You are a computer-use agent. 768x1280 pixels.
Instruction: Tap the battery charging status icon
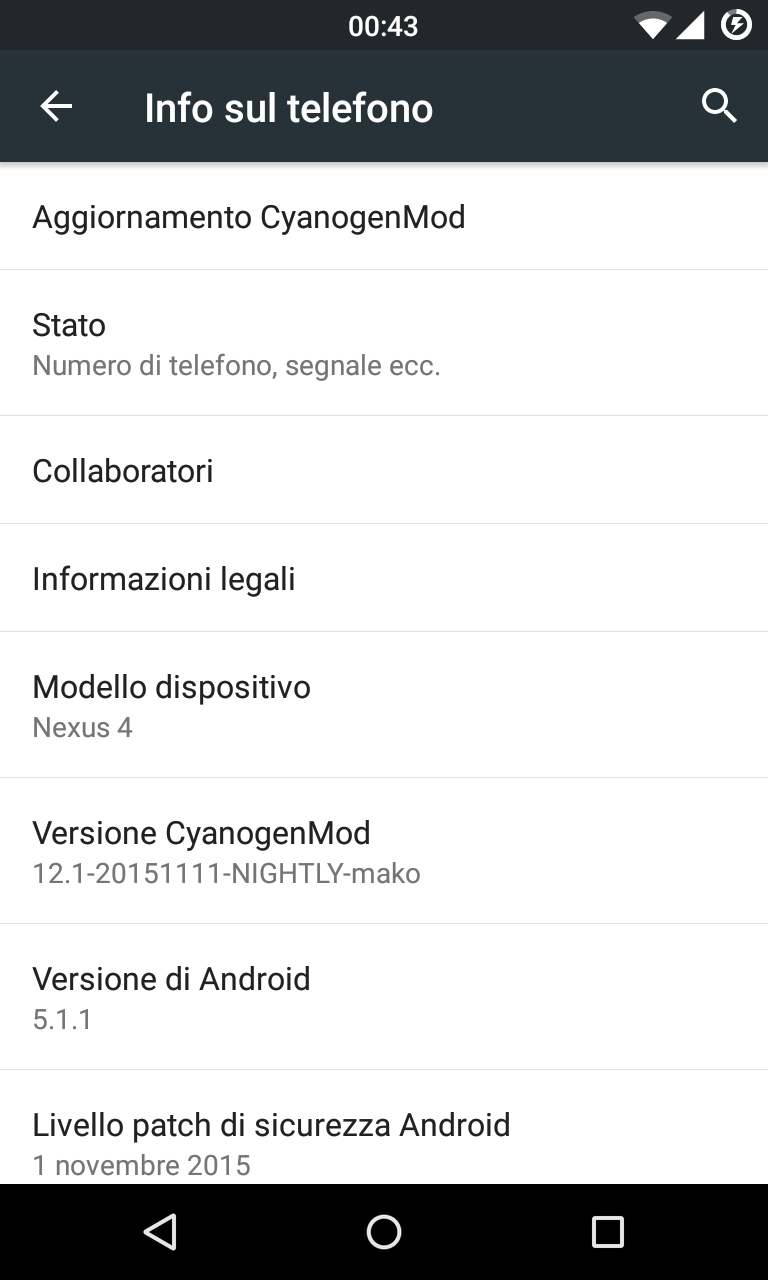click(x=737, y=25)
